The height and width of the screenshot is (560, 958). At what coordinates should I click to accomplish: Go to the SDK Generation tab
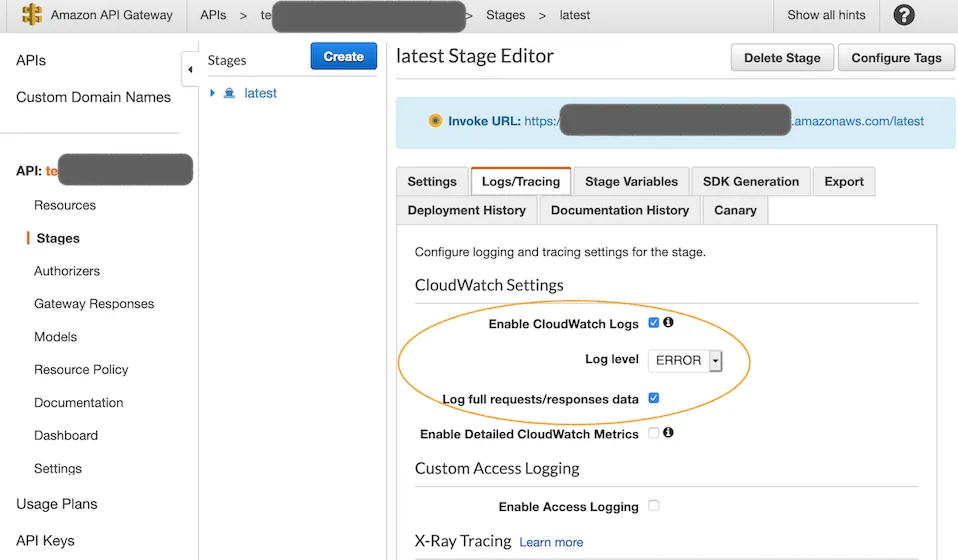[751, 181]
